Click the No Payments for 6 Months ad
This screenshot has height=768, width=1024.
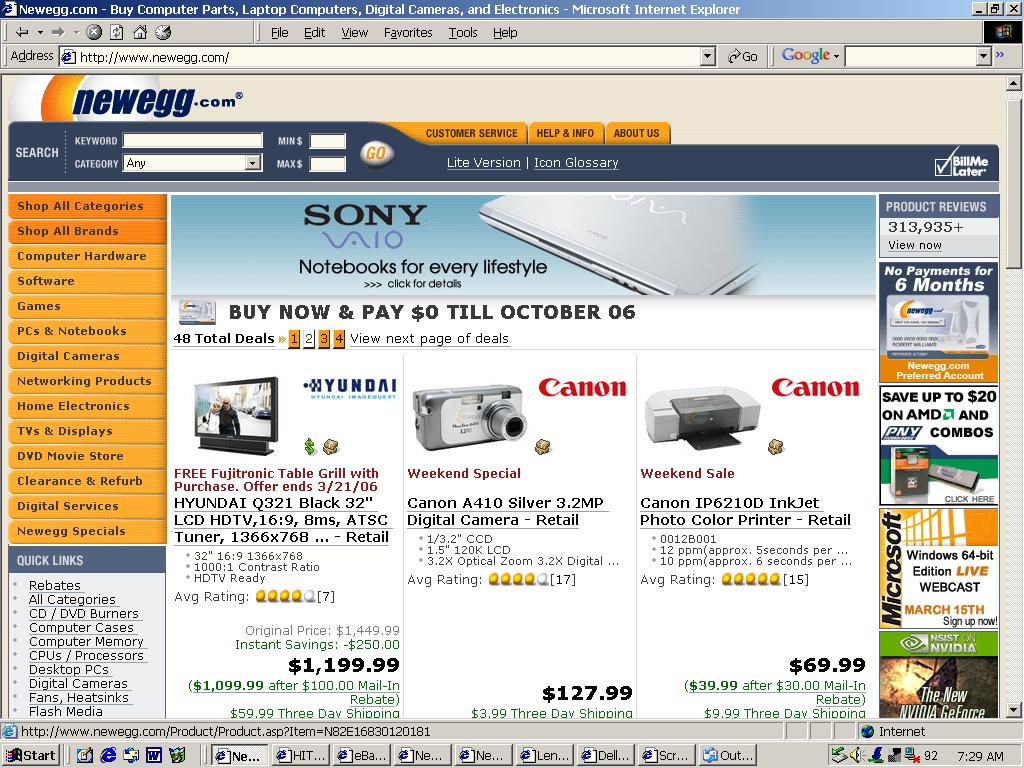938,323
